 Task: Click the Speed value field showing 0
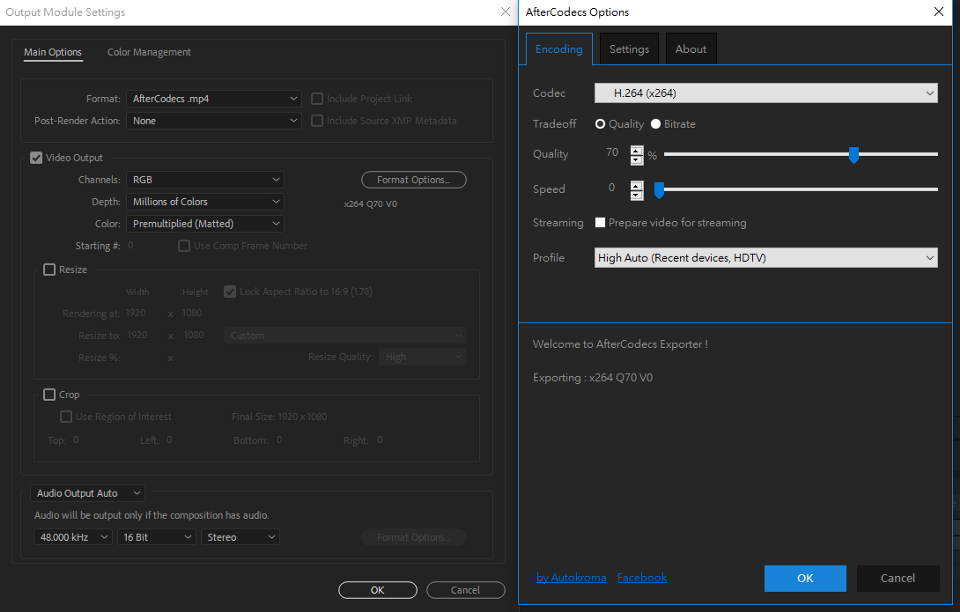[612, 188]
